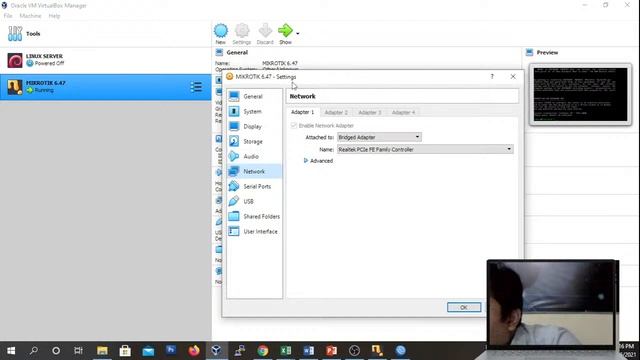Image resolution: width=640 pixels, height=360 pixels.
Task: Switch to the Adapter 1 tab
Action: pos(302,112)
